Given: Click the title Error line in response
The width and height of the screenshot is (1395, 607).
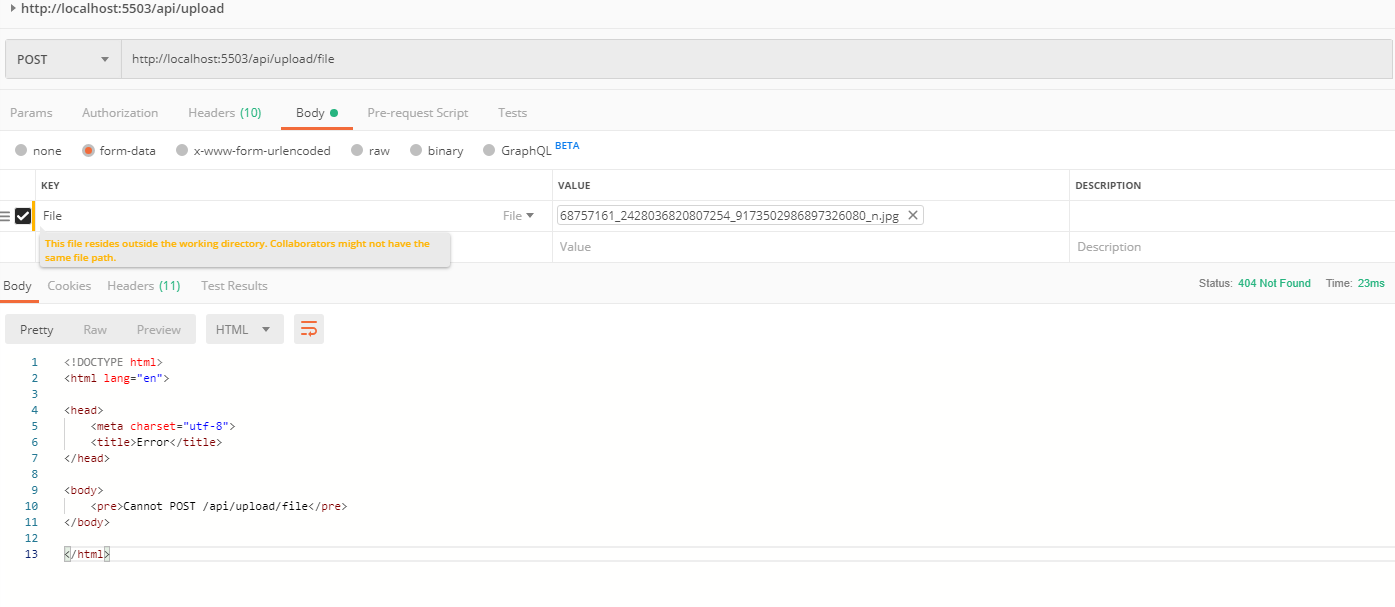Looking at the screenshot, I should pyautogui.click(x=156, y=442).
